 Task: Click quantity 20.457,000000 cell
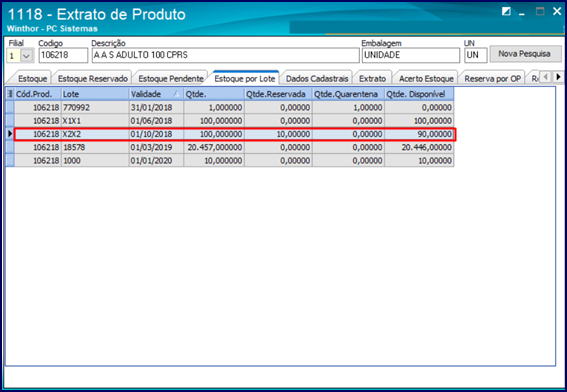[214, 148]
